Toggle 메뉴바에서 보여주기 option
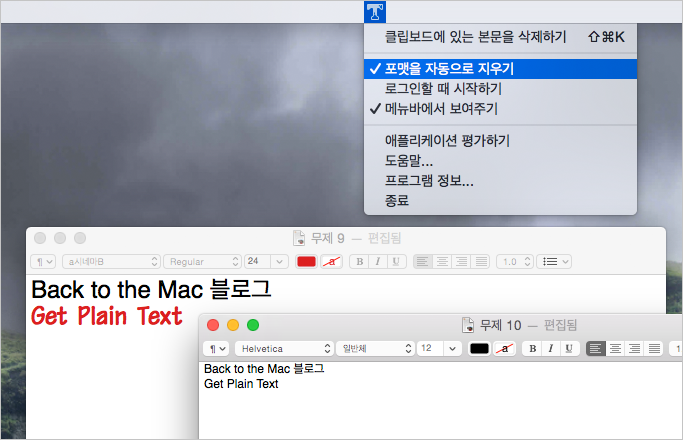This screenshot has height=440, width=683. (500, 109)
